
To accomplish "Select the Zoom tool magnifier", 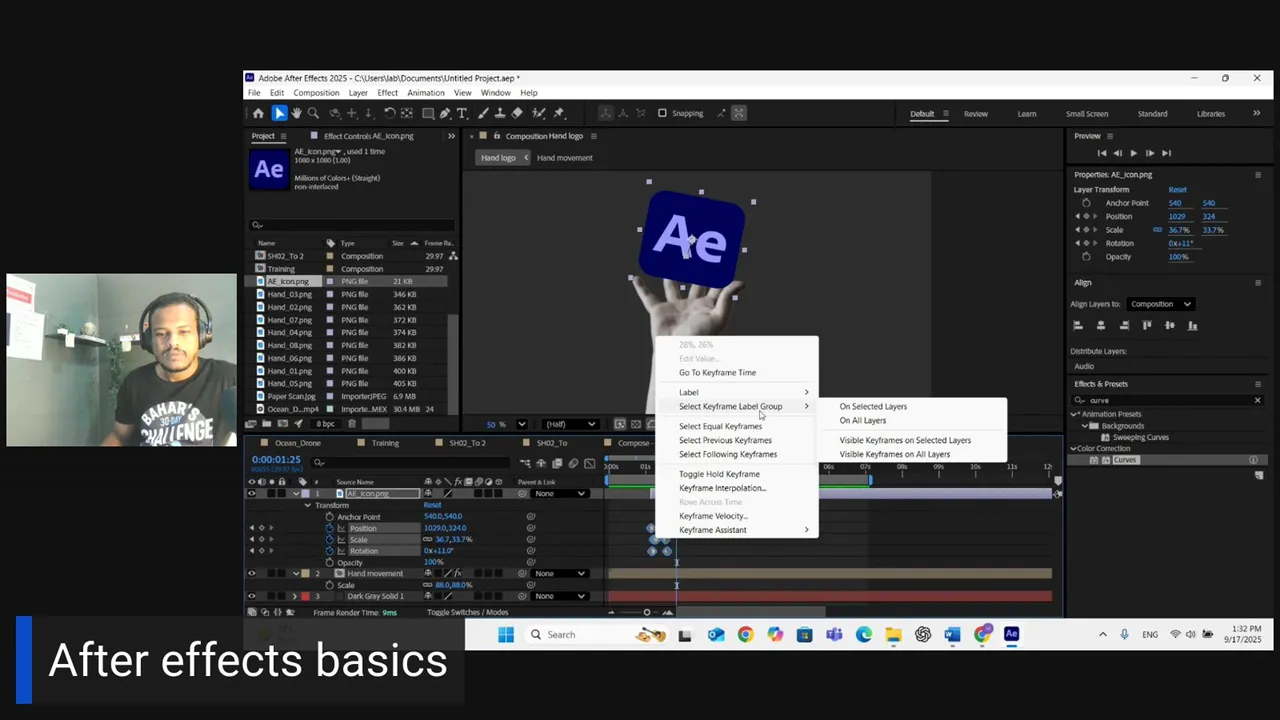I will coord(313,113).
